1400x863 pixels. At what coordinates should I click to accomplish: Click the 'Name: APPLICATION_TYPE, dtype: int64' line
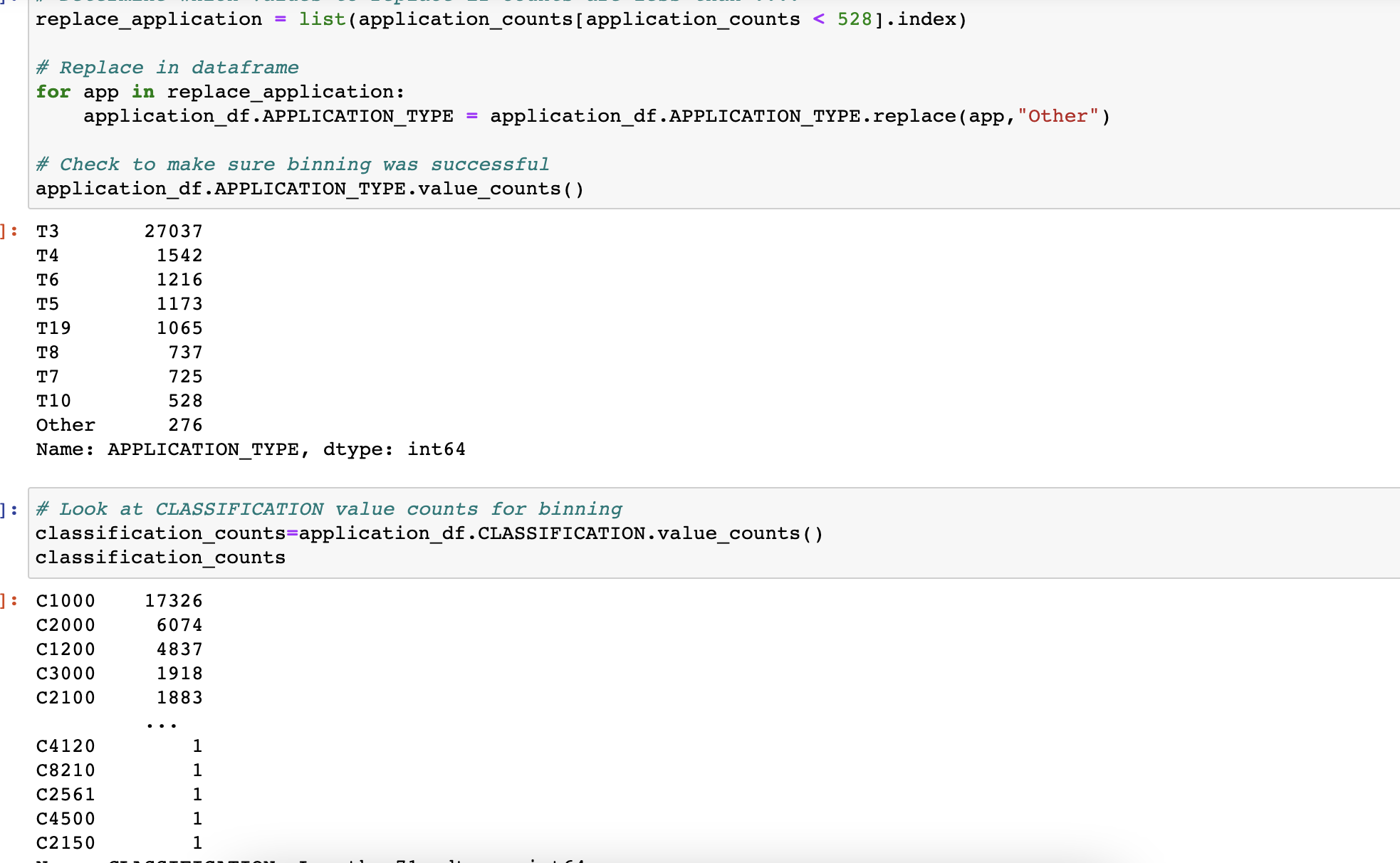(251, 449)
